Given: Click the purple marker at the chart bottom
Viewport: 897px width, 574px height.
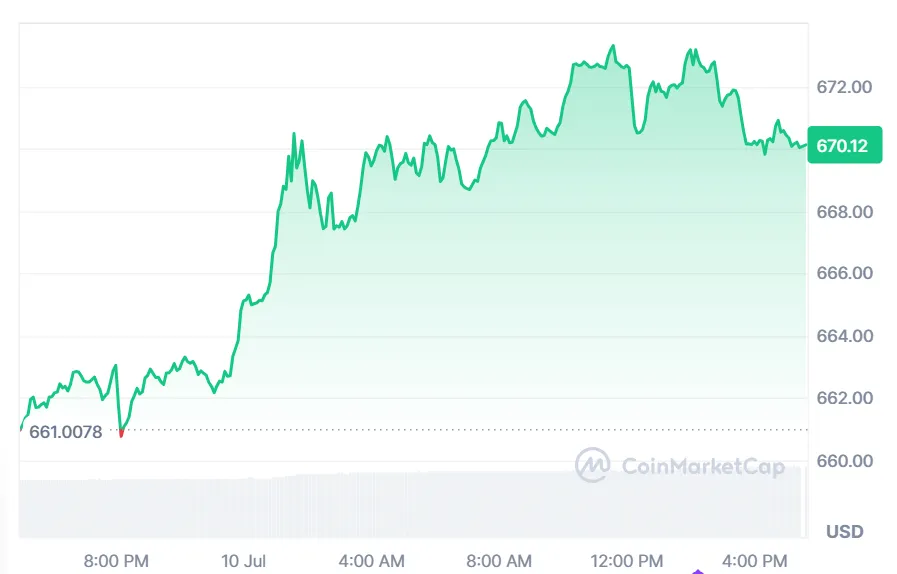Looking at the screenshot, I should pos(698,572).
